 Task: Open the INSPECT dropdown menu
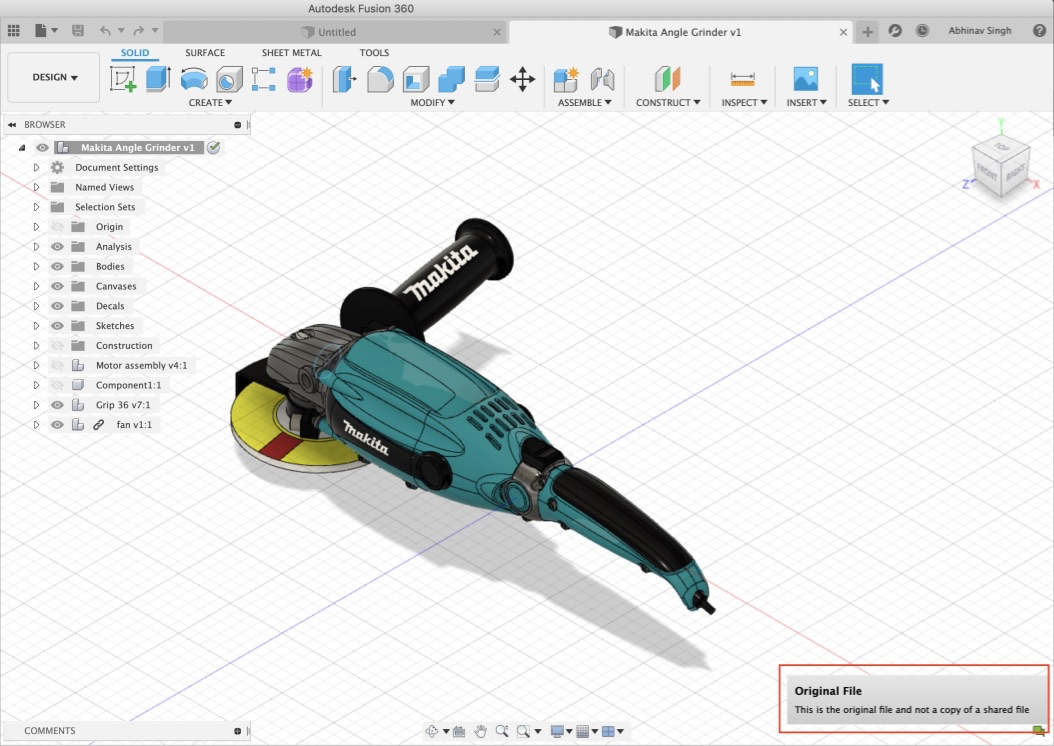click(x=743, y=102)
